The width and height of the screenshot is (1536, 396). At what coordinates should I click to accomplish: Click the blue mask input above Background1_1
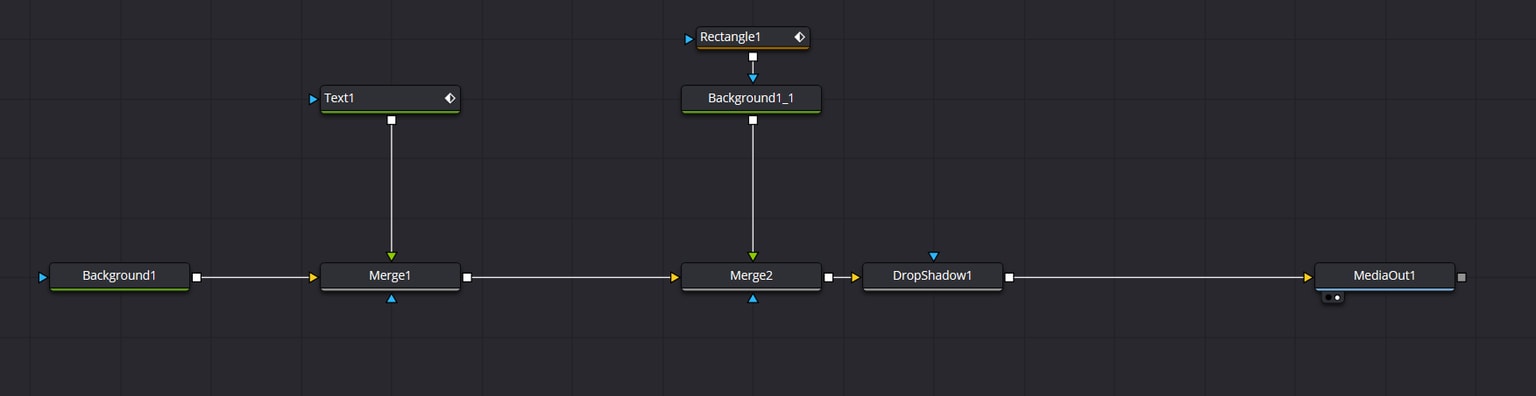753,78
